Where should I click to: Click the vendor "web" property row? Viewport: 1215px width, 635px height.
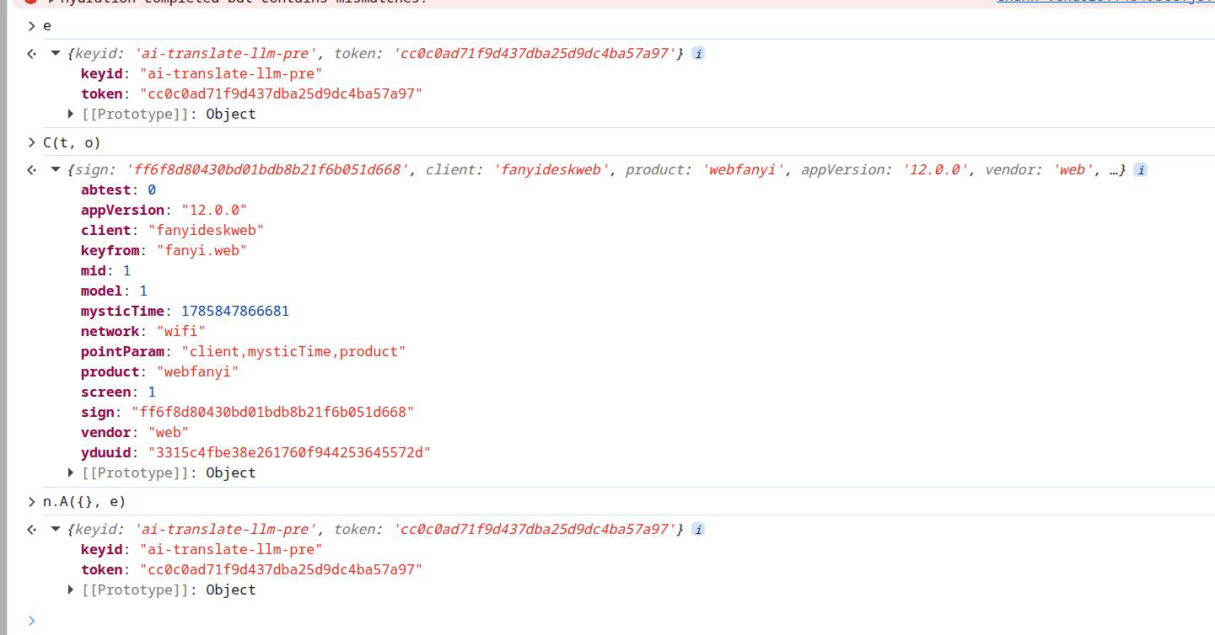[135, 432]
